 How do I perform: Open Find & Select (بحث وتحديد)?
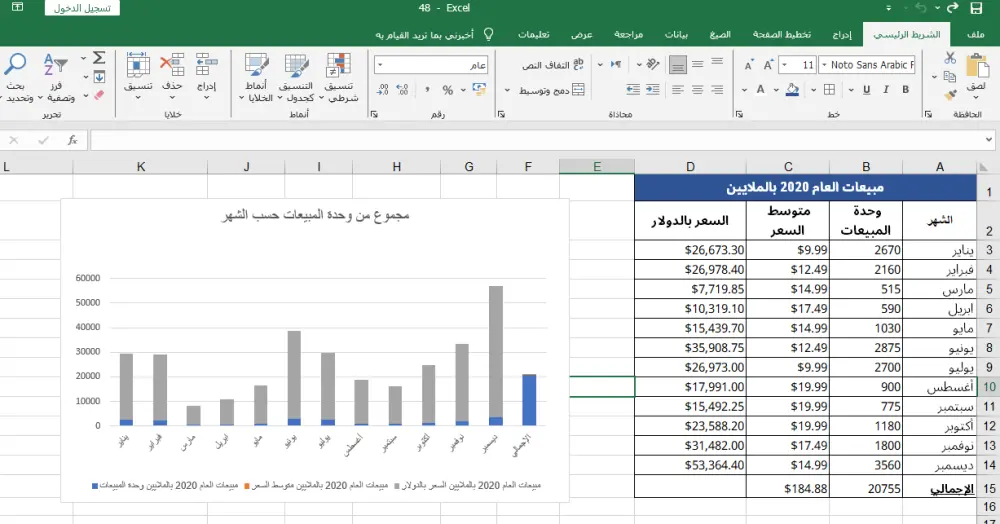(x=16, y=78)
